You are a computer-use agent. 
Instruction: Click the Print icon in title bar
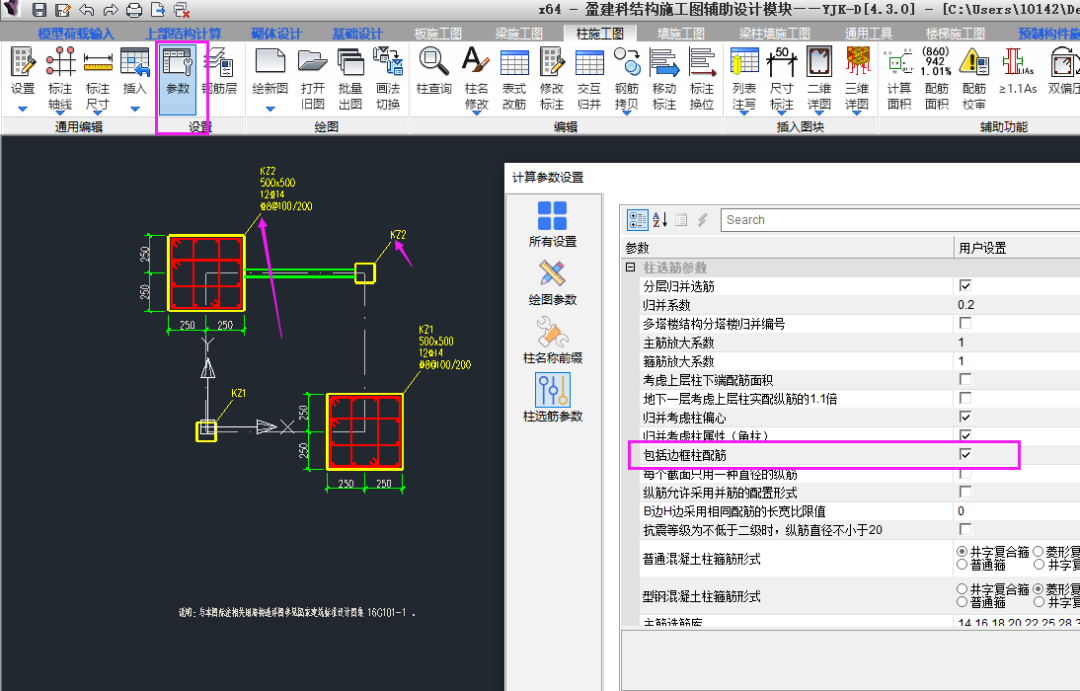click(134, 10)
